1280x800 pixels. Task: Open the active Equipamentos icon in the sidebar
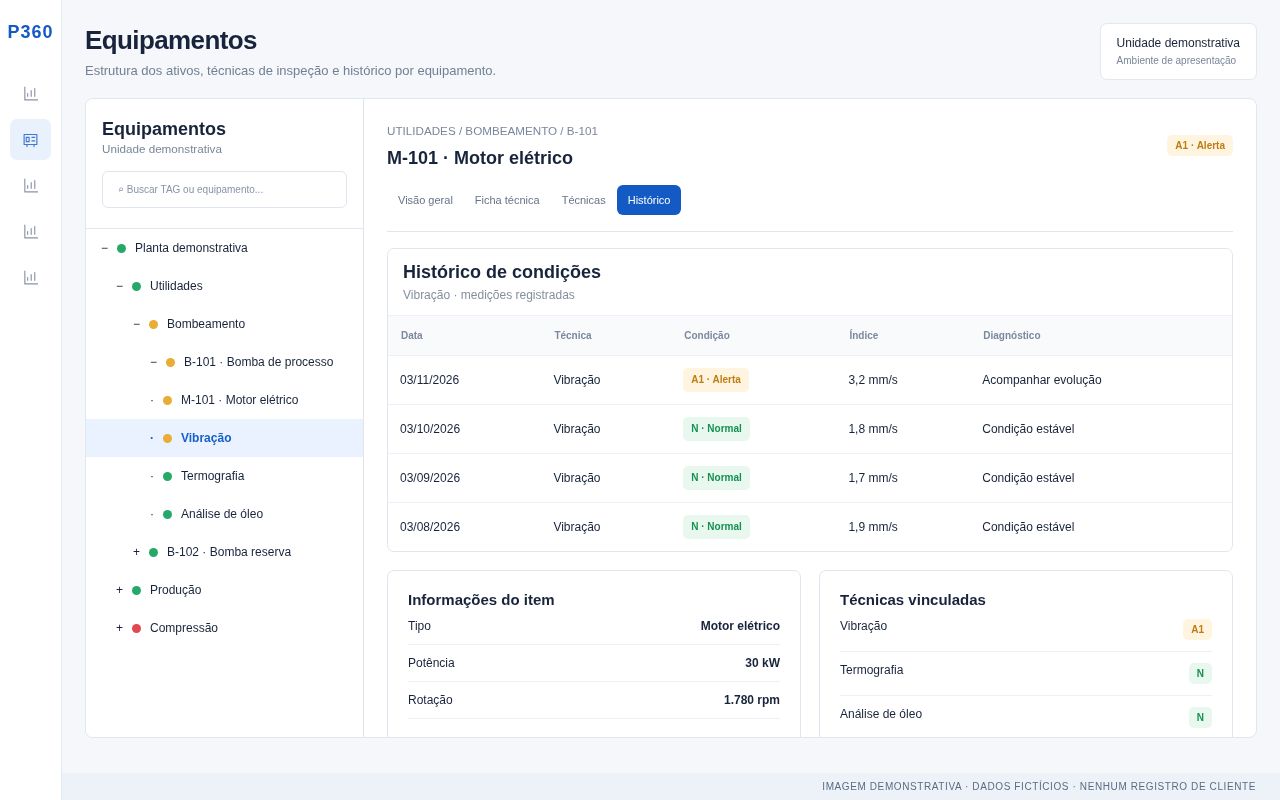pyautogui.click(x=30, y=140)
